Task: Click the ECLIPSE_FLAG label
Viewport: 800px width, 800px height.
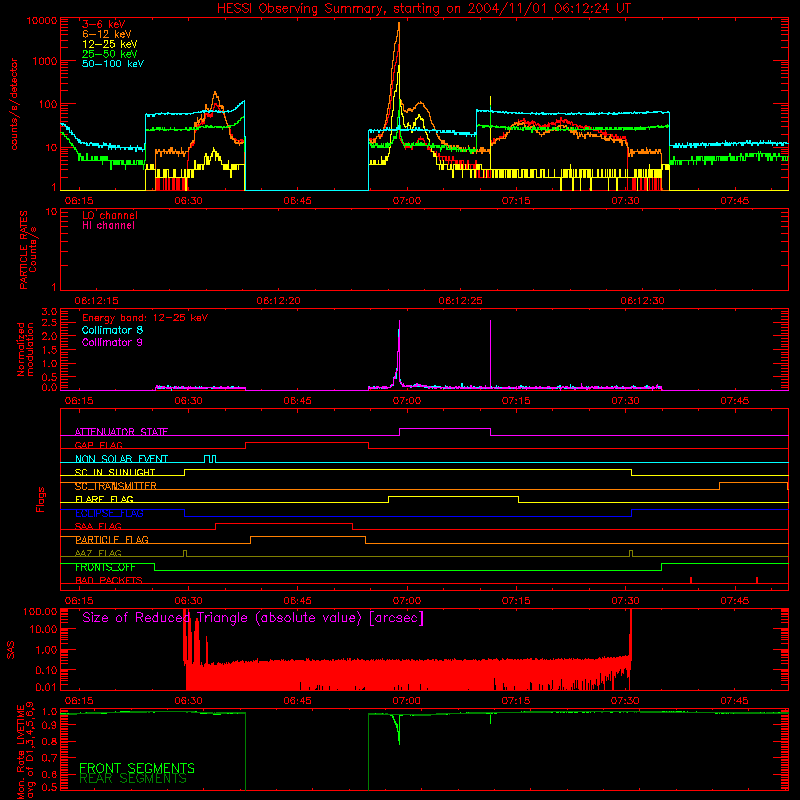Action: [109, 513]
